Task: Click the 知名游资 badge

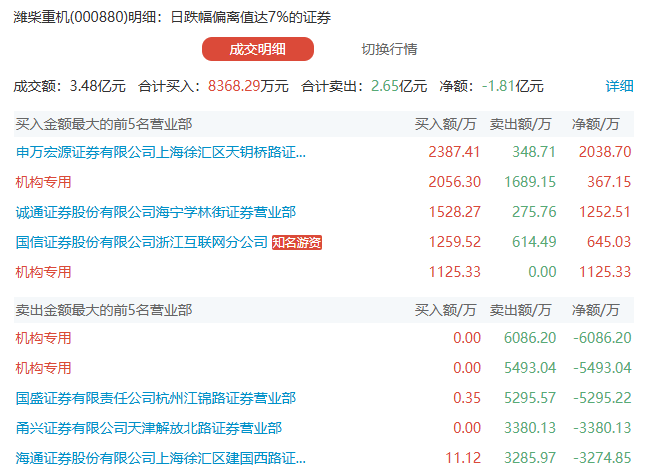Action: (297, 242)
